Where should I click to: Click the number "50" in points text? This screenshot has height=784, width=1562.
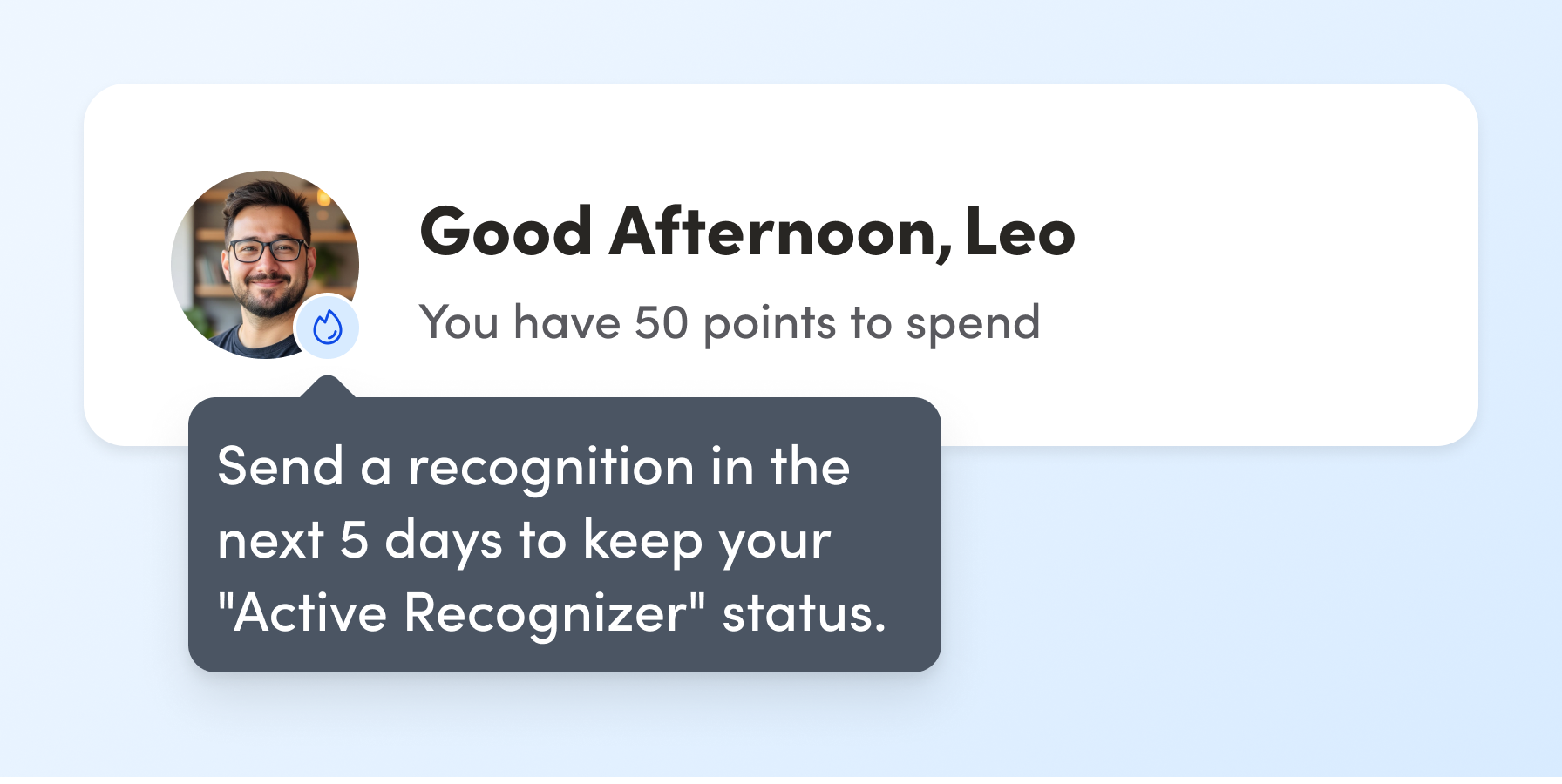tap(661, 322)
